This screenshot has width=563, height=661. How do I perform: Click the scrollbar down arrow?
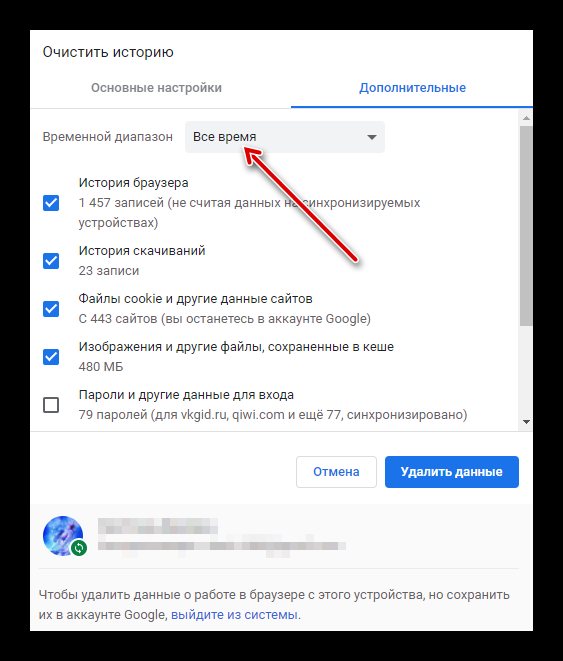pyautogui.click(x=526, y=422)
